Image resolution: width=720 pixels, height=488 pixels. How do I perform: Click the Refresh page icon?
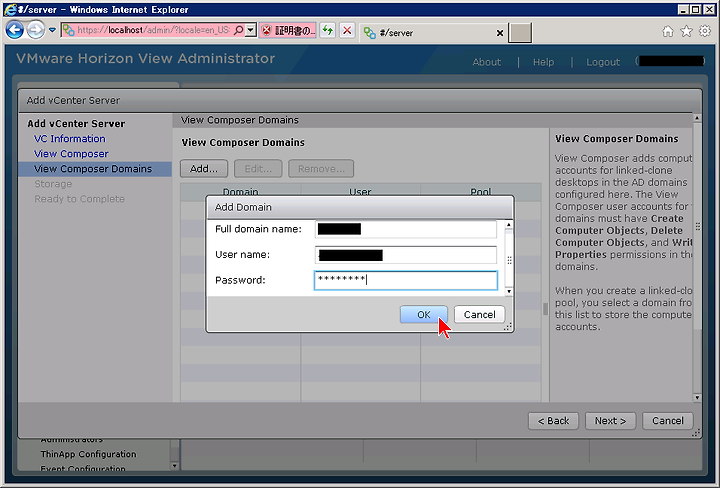click(x=327, y=31)
